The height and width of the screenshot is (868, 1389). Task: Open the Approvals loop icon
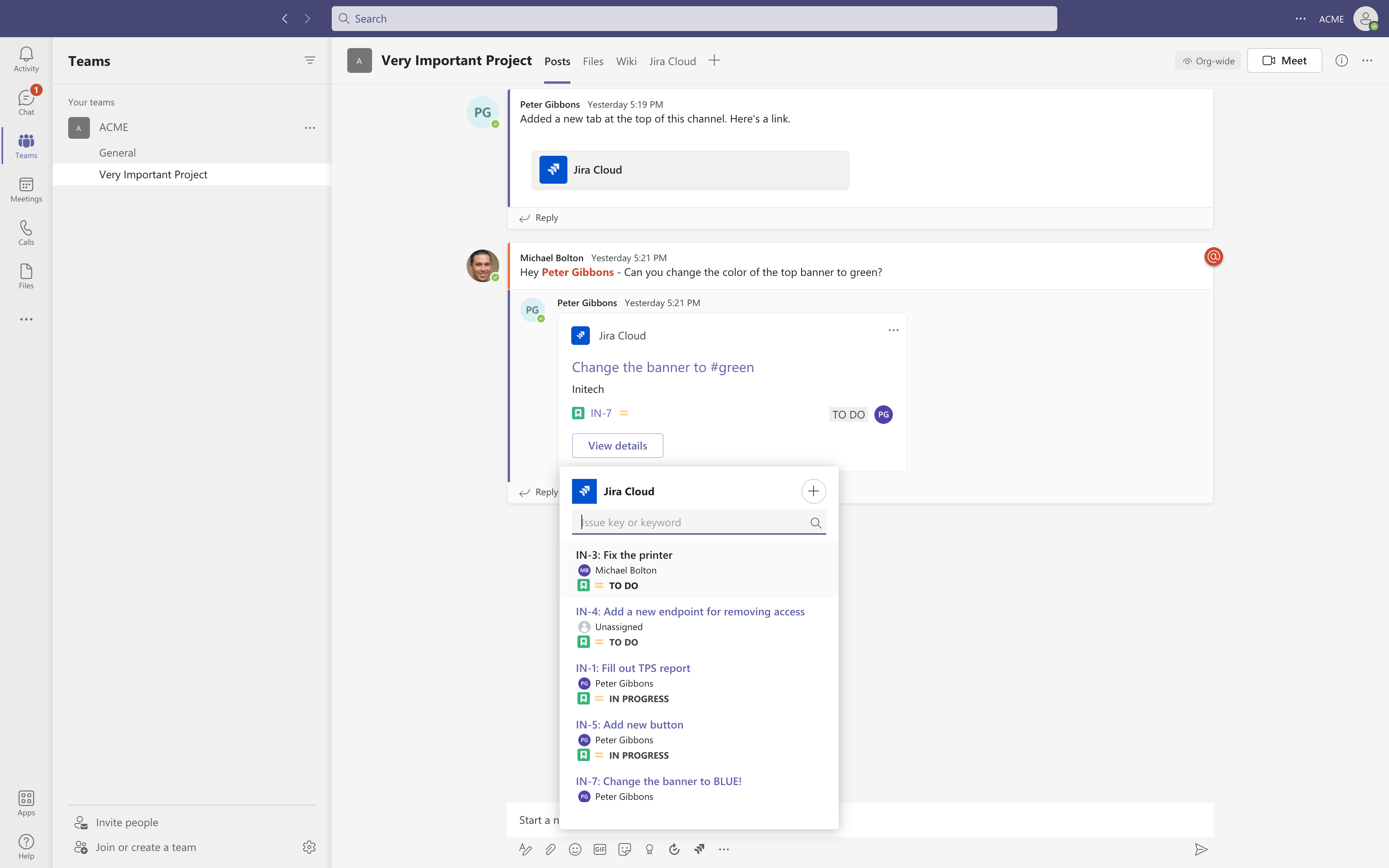674,849
